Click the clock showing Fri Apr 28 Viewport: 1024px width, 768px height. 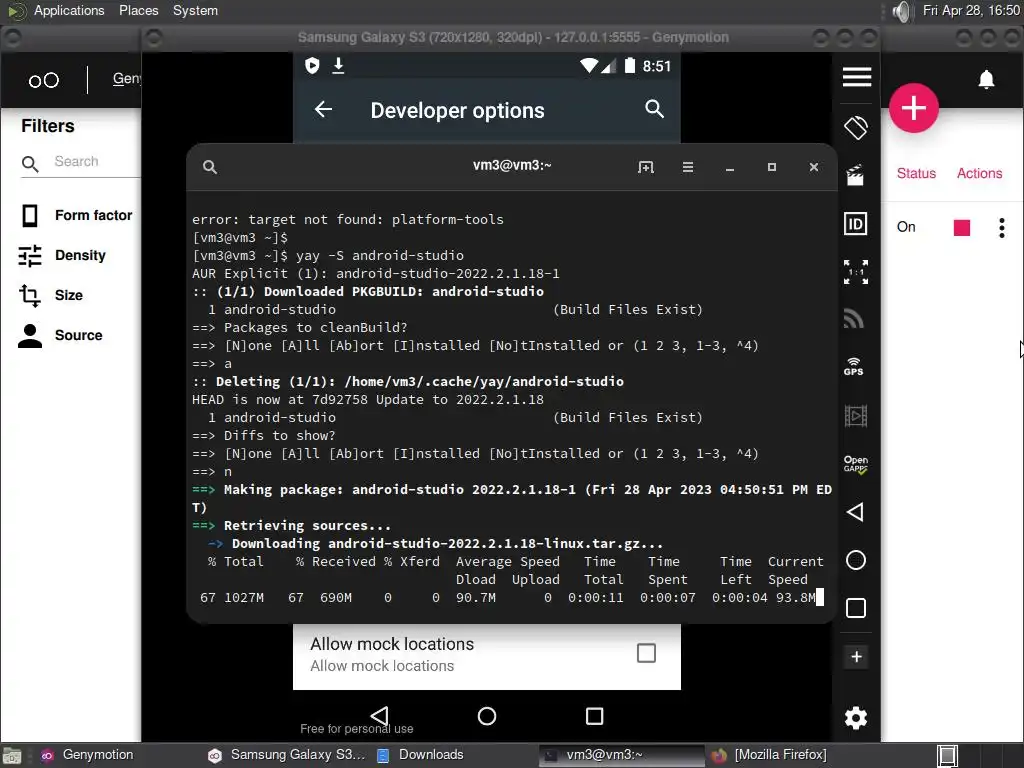click(x=971, y=10)
